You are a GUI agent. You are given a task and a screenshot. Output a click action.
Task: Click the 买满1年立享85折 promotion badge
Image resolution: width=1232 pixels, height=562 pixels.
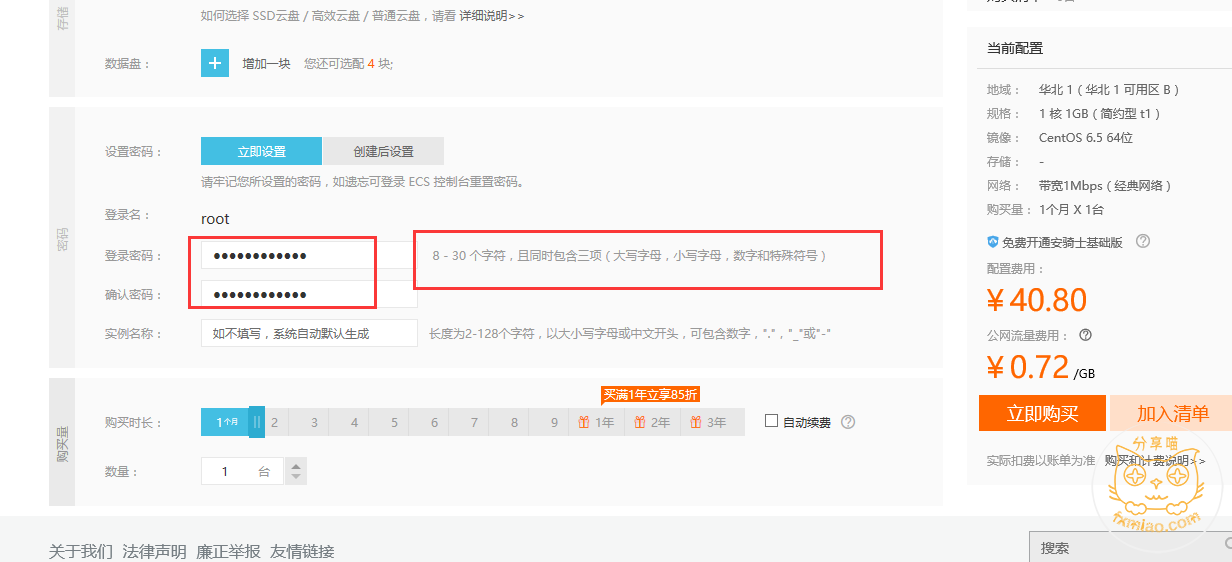pos(650,394)
